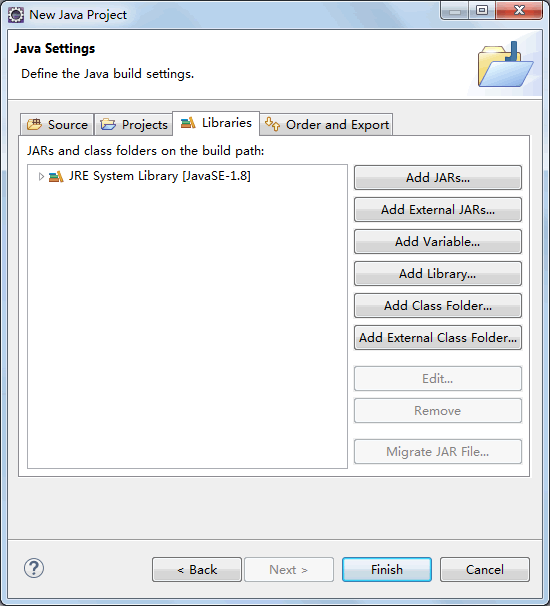The height and width of the screenshot is (606, 550).
Task: Expand the JRE System Library node
Action: (41, 177)
